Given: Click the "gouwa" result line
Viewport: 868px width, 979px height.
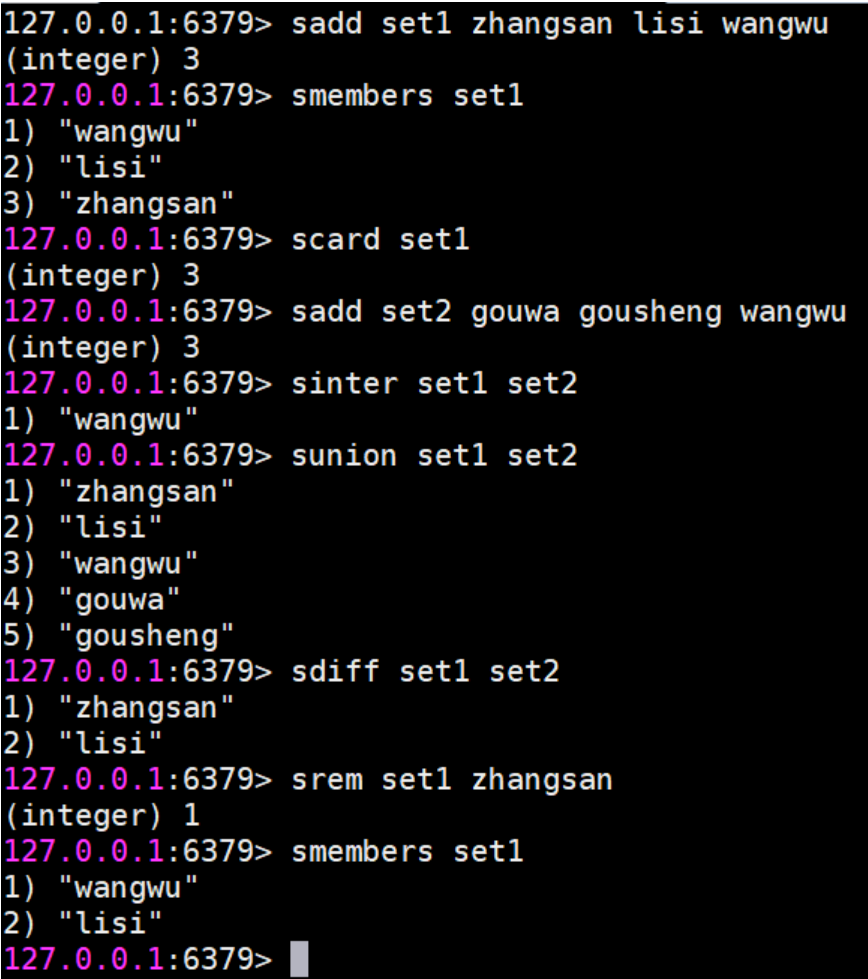Looking at the screenshot, I should (91, 601).
